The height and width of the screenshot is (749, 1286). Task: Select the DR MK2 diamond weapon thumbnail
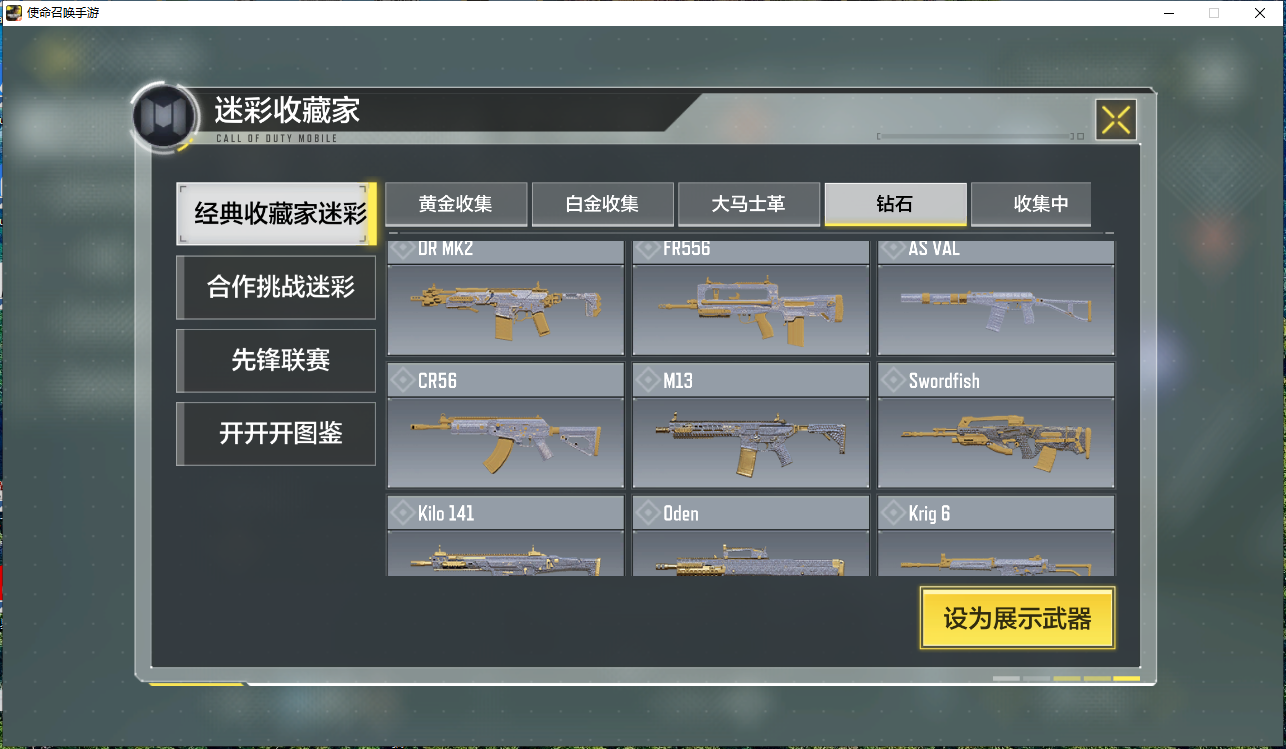506,298
